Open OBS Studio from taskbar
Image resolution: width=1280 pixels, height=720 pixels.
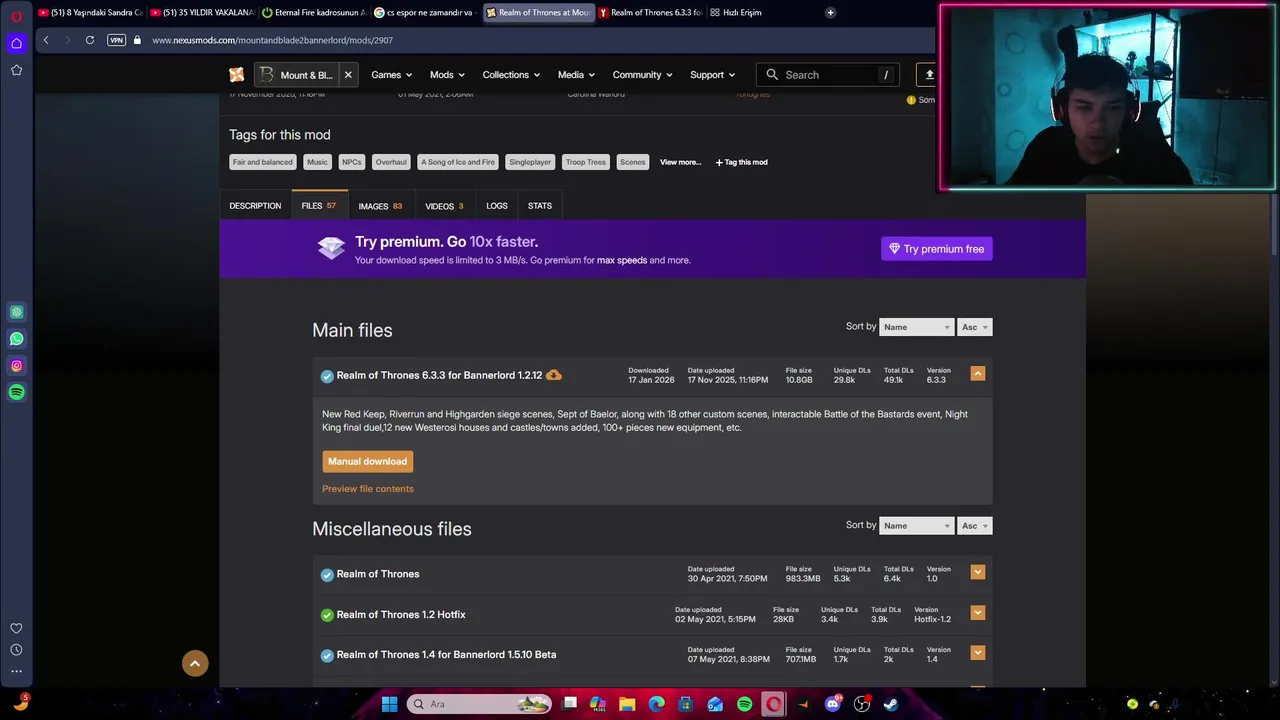pos(862,704)
